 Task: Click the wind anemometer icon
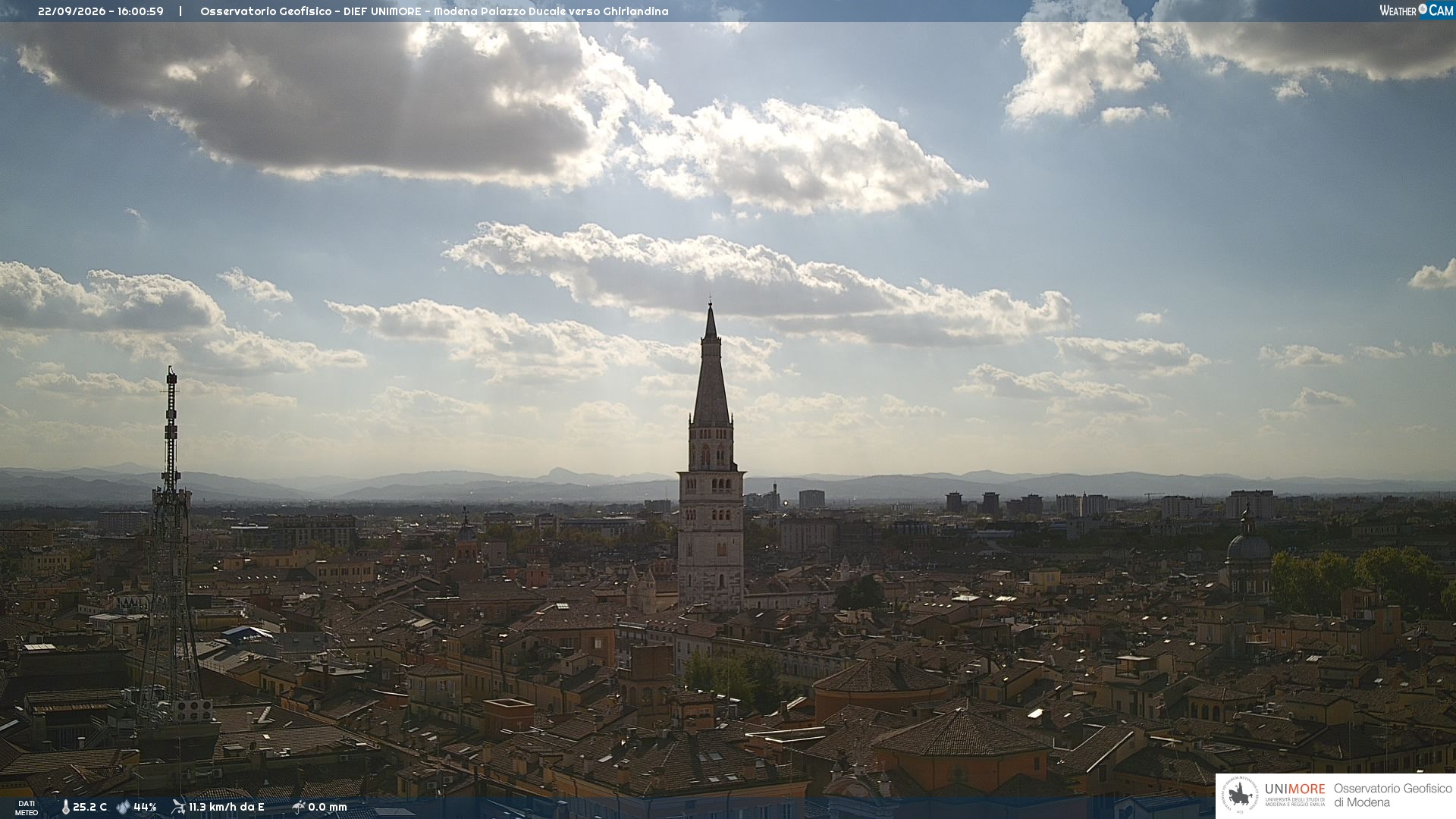(178, 807)
